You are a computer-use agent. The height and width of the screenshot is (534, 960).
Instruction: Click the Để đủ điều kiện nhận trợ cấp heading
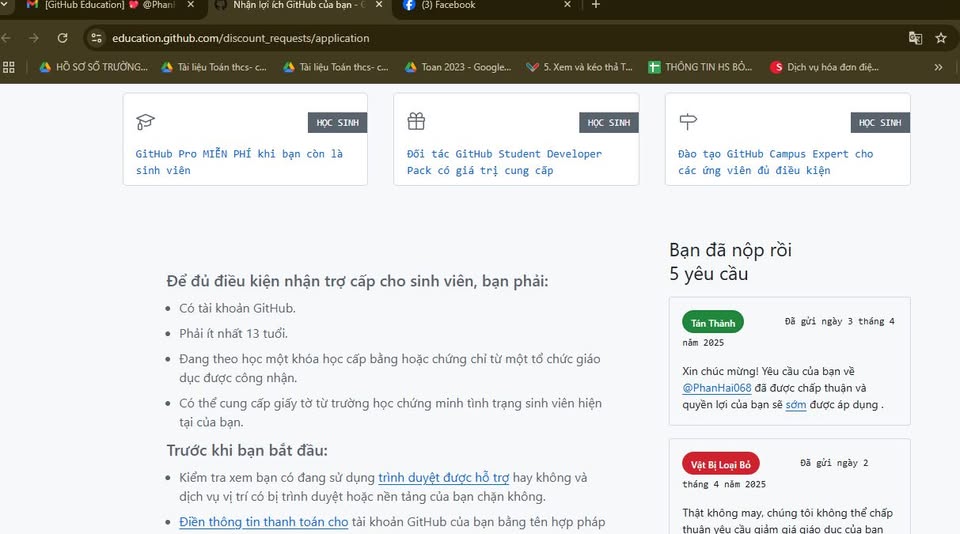pos(358,281)
